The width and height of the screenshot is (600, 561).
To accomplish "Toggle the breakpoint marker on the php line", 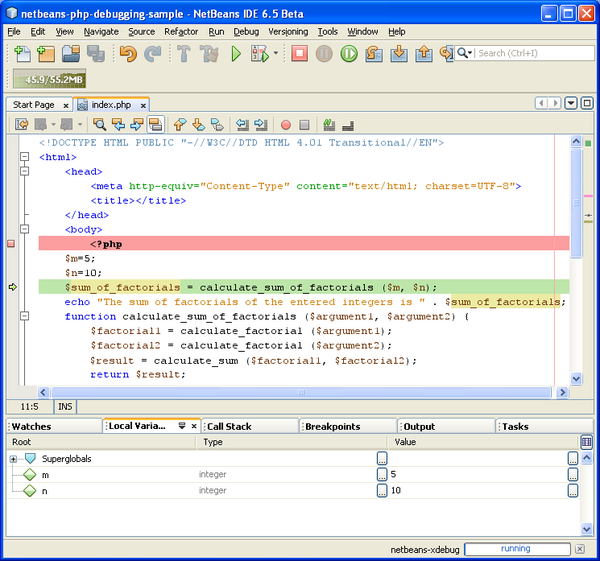I will (x=11, y=243).
